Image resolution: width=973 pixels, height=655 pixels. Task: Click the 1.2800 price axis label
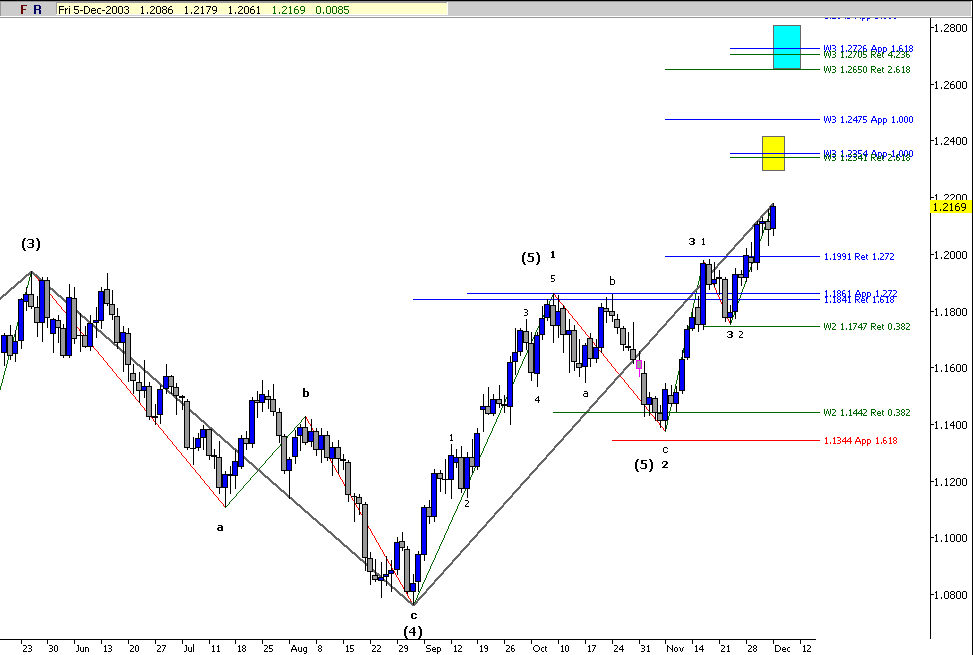click(x=951, y=28)
